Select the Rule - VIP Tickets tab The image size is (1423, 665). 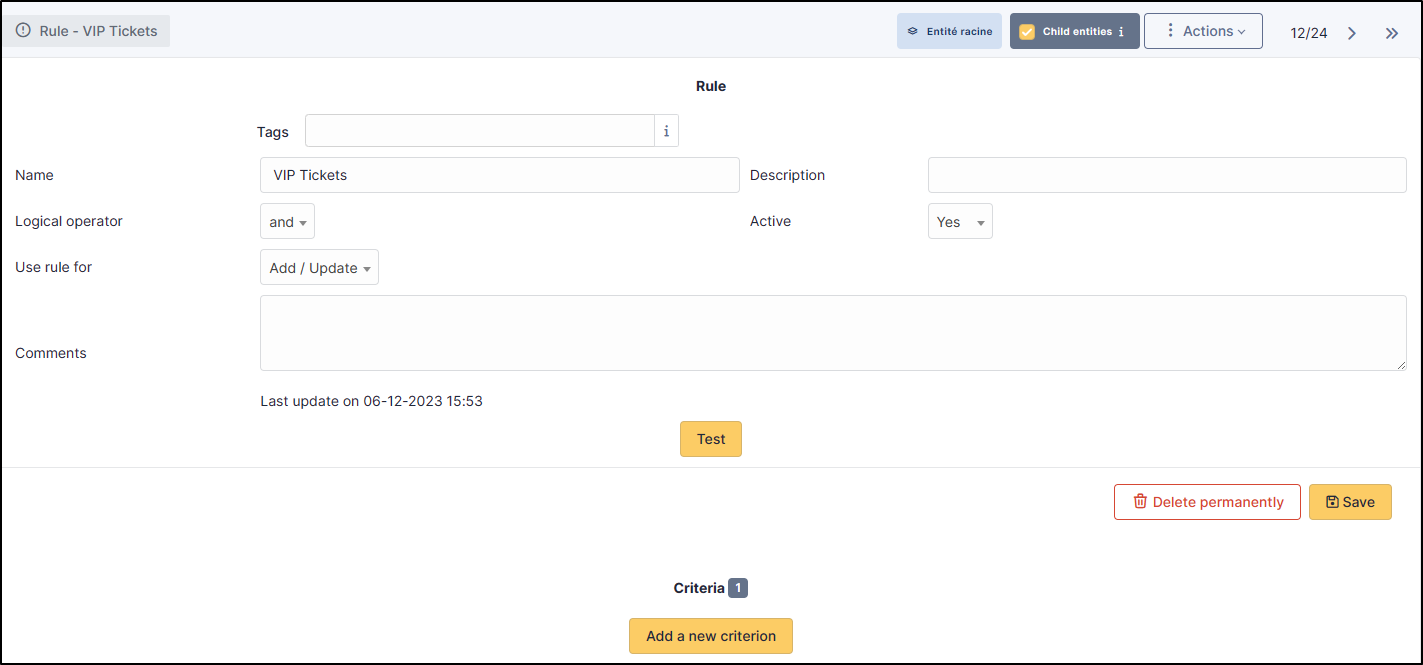coord(87,31)
